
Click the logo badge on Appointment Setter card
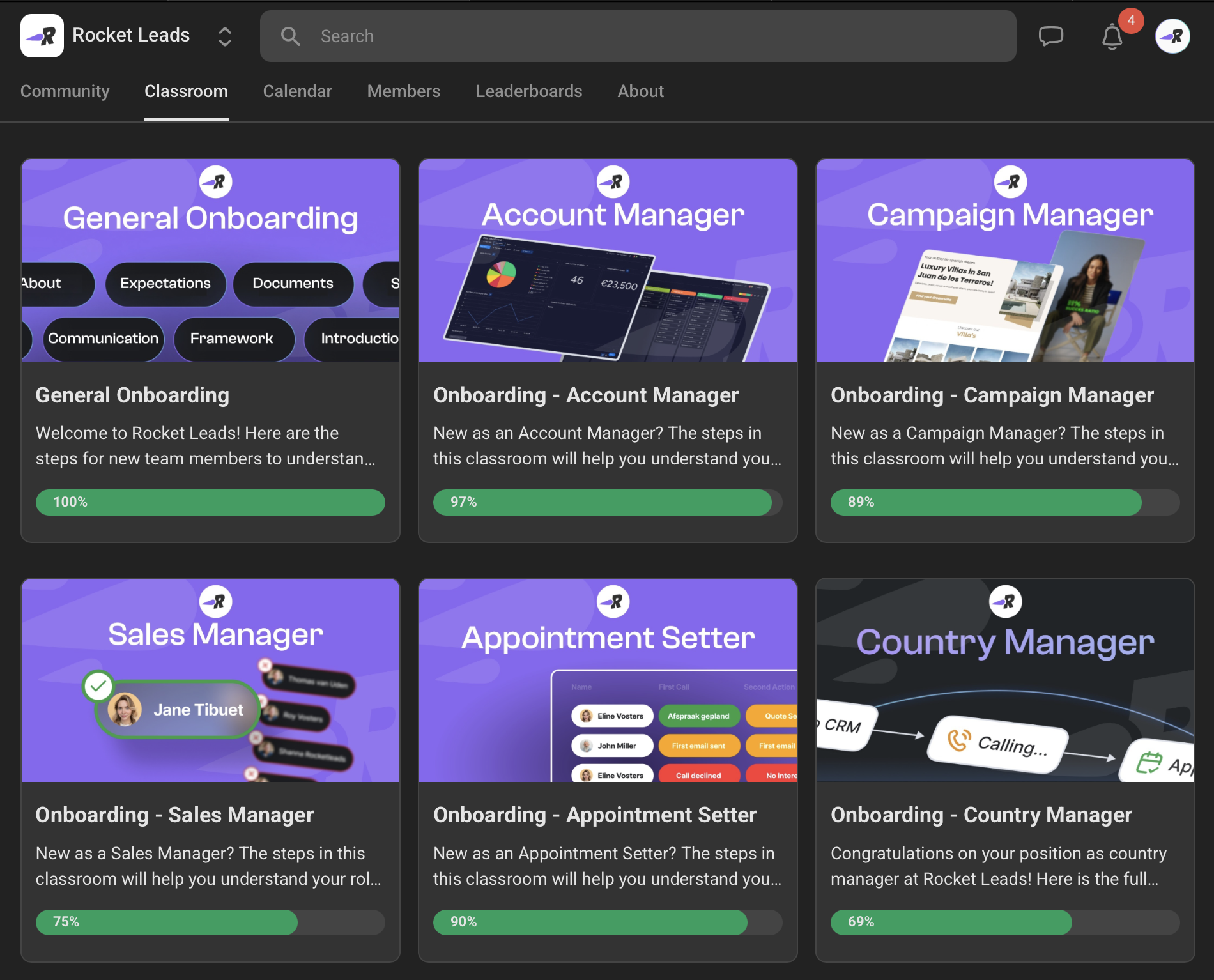(613, 602)
